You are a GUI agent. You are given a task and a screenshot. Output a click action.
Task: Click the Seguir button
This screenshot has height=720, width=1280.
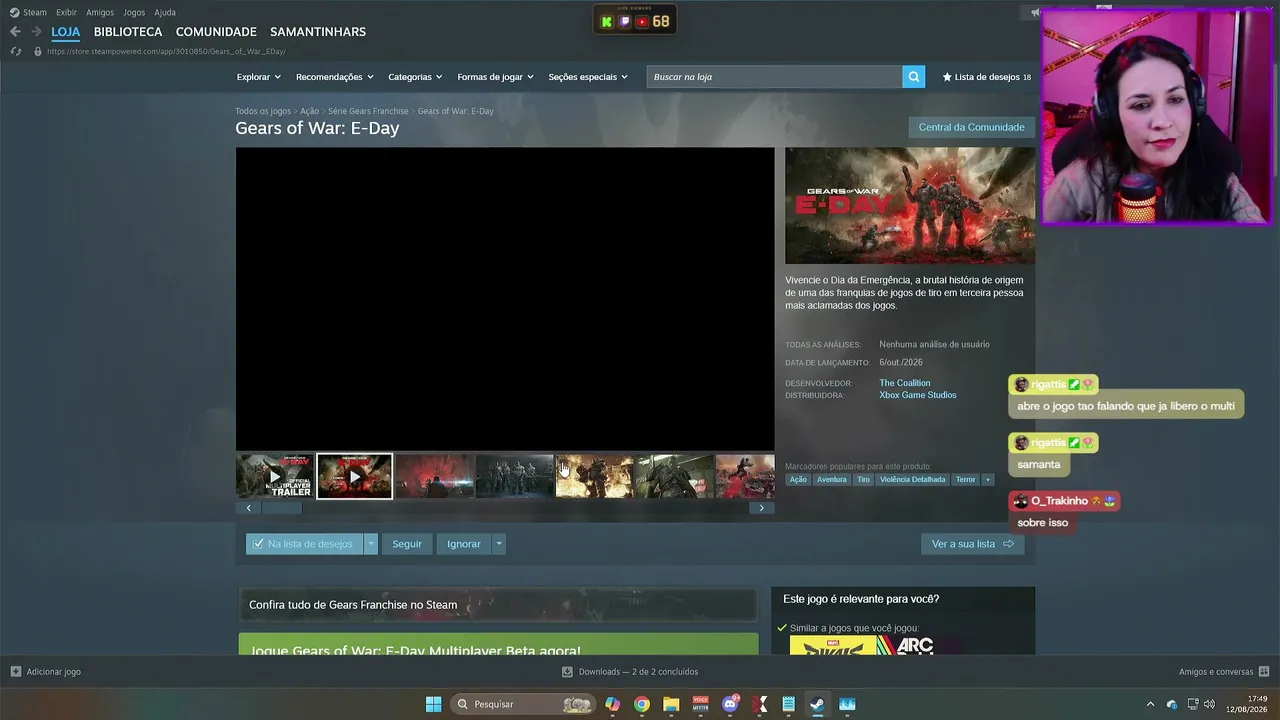pyautogui.click(x=407, y=544)
